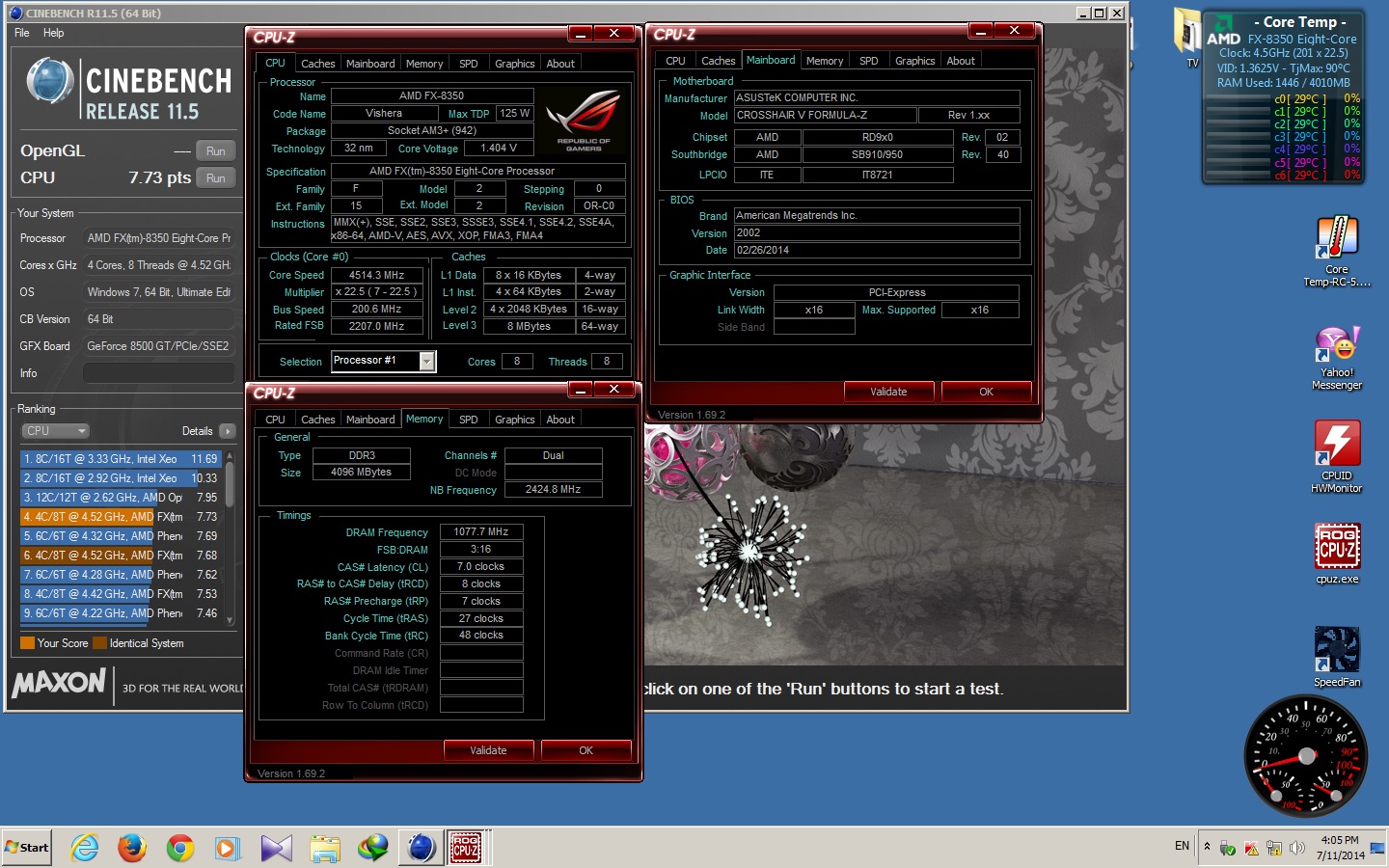Image resolution: width=1389 pixels, height=868 pixels.
Task: Open the CPU ranking type dropdown
Action: tap(55, 431)
